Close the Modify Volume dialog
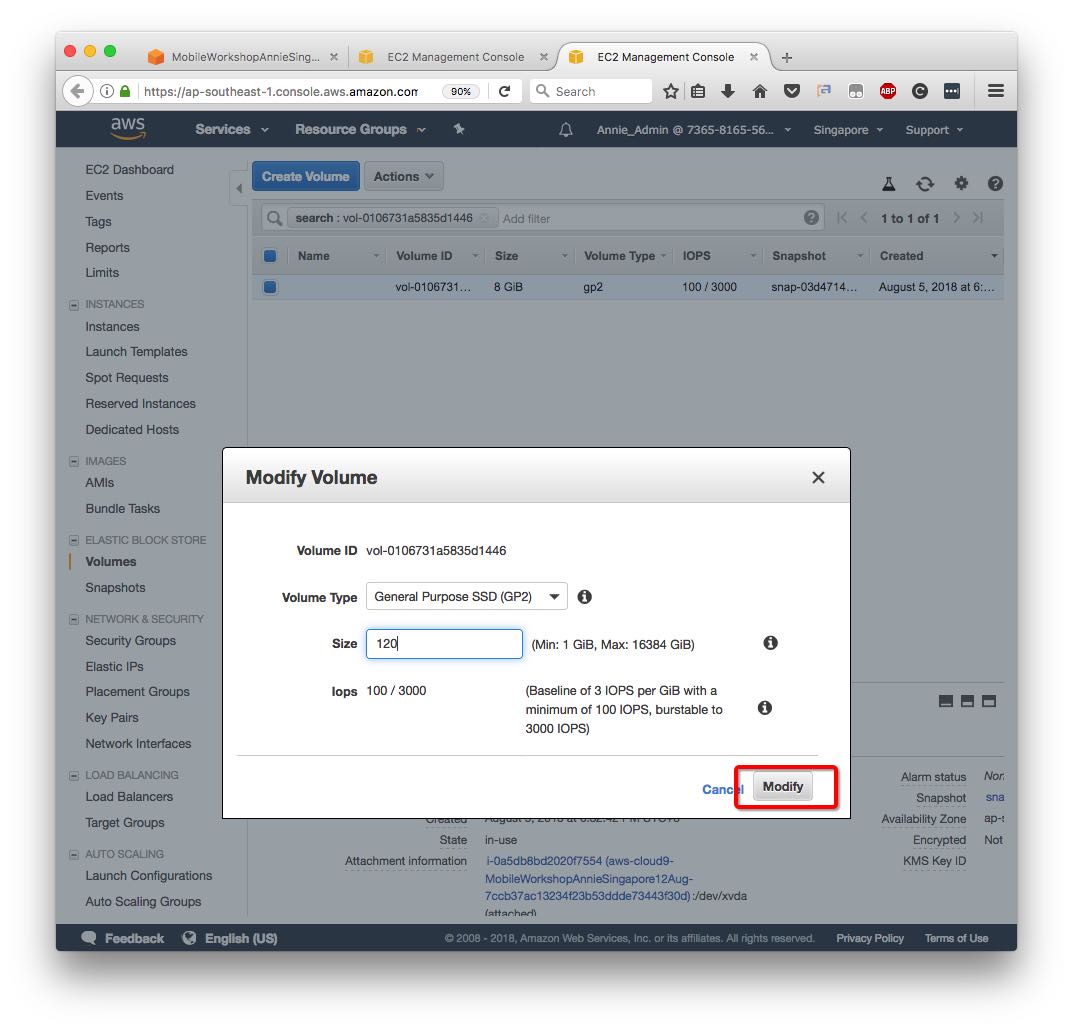 pyautogui.click(x=818, y=478)
